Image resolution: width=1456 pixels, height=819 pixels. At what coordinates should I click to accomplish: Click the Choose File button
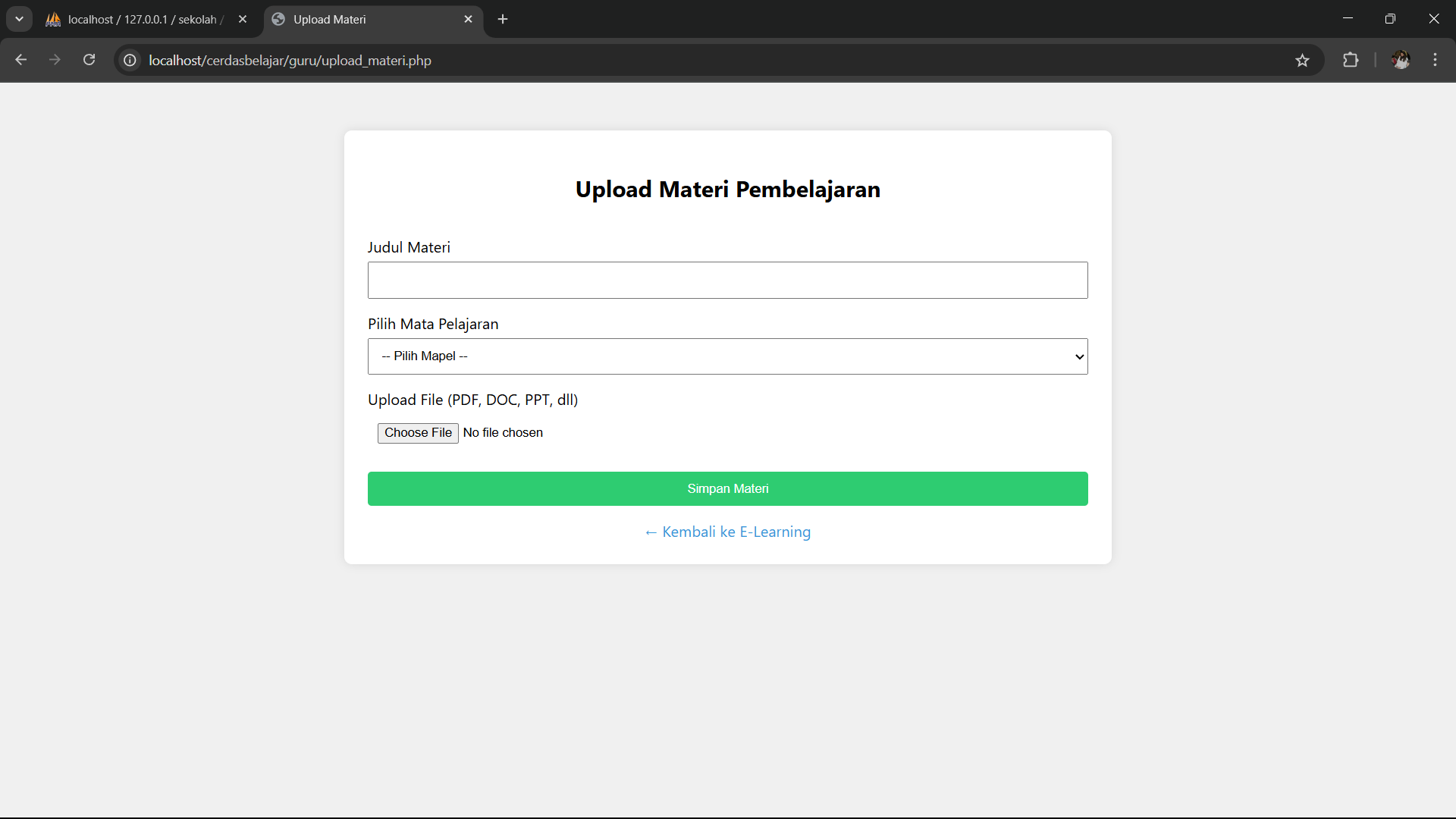tap(418, 433)
